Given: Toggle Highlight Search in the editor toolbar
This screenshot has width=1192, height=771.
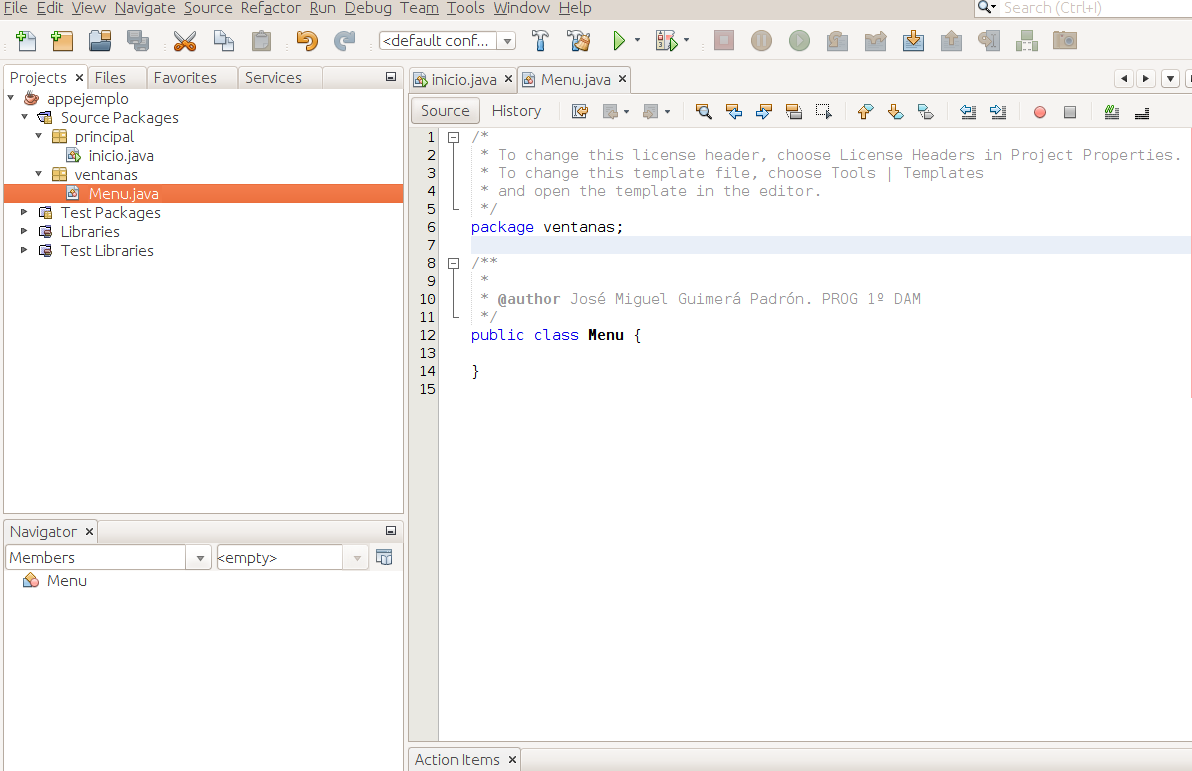Looking at the screenshot, I should coord(794,111).
